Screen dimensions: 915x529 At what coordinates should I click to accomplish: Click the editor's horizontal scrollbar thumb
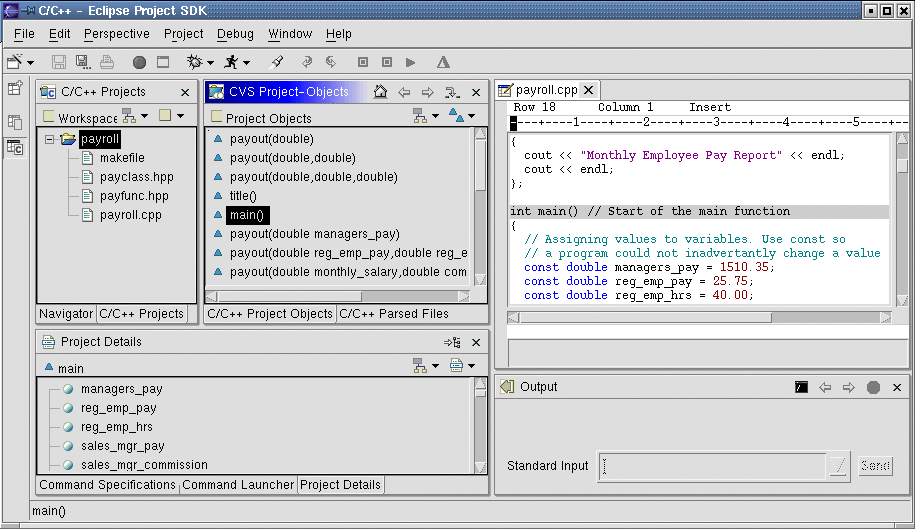click(648, 317)
